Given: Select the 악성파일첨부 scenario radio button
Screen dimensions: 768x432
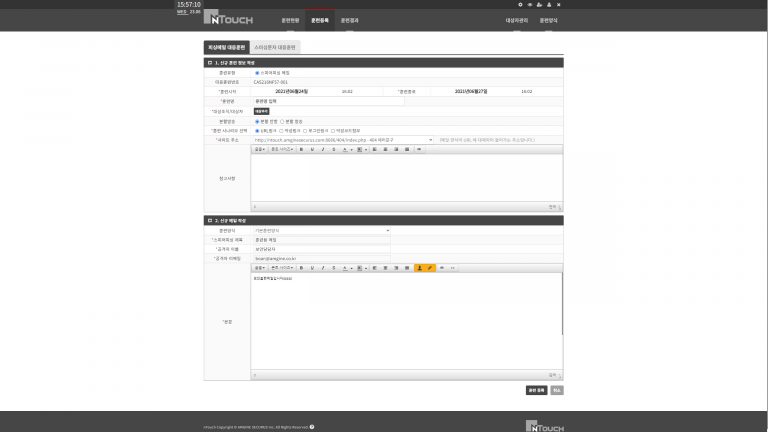Looking at the screenshot, I should (333, 131).
